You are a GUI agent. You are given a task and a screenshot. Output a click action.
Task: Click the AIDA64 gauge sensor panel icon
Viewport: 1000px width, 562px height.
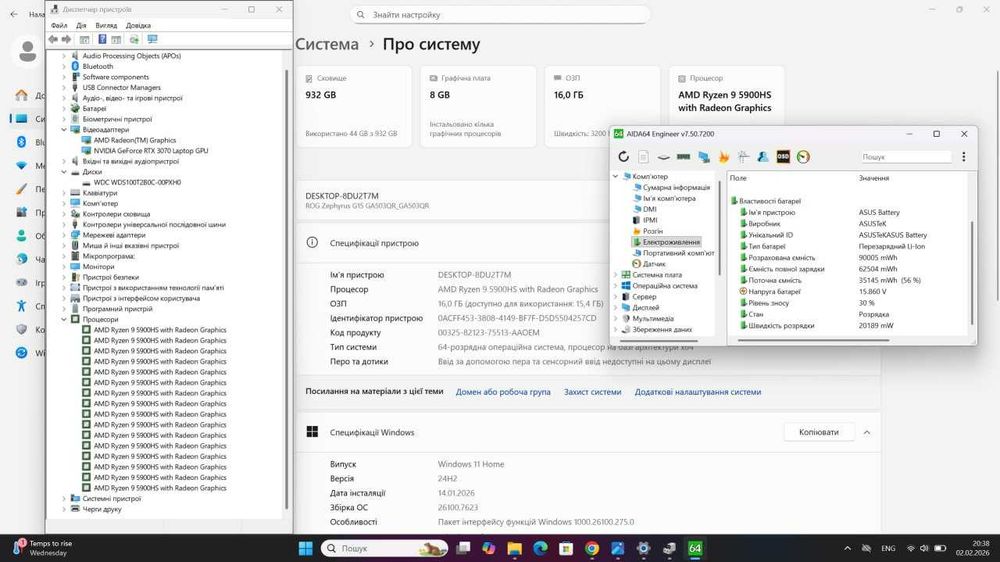[x=803, y=156]
